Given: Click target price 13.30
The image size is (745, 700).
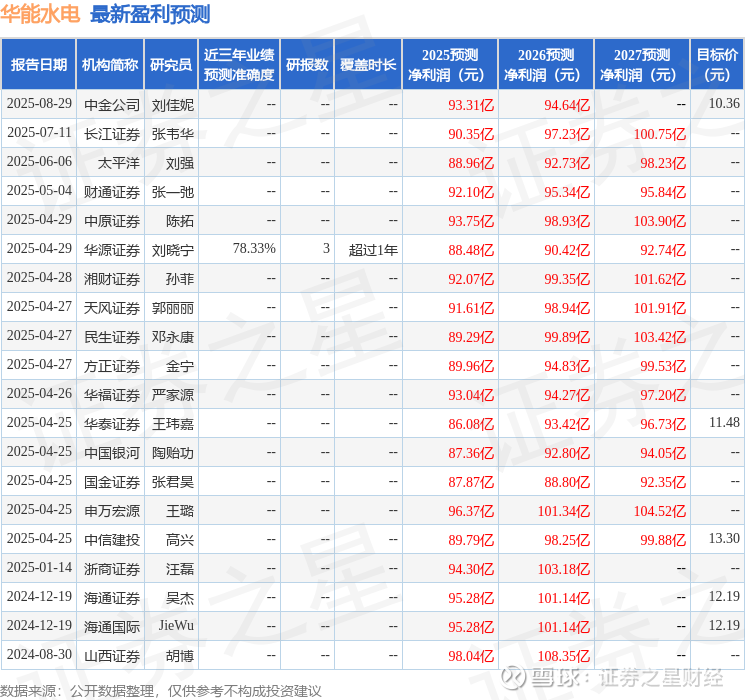Looking at the screenshot, I should pyautogui.click(x=724, y=538).
